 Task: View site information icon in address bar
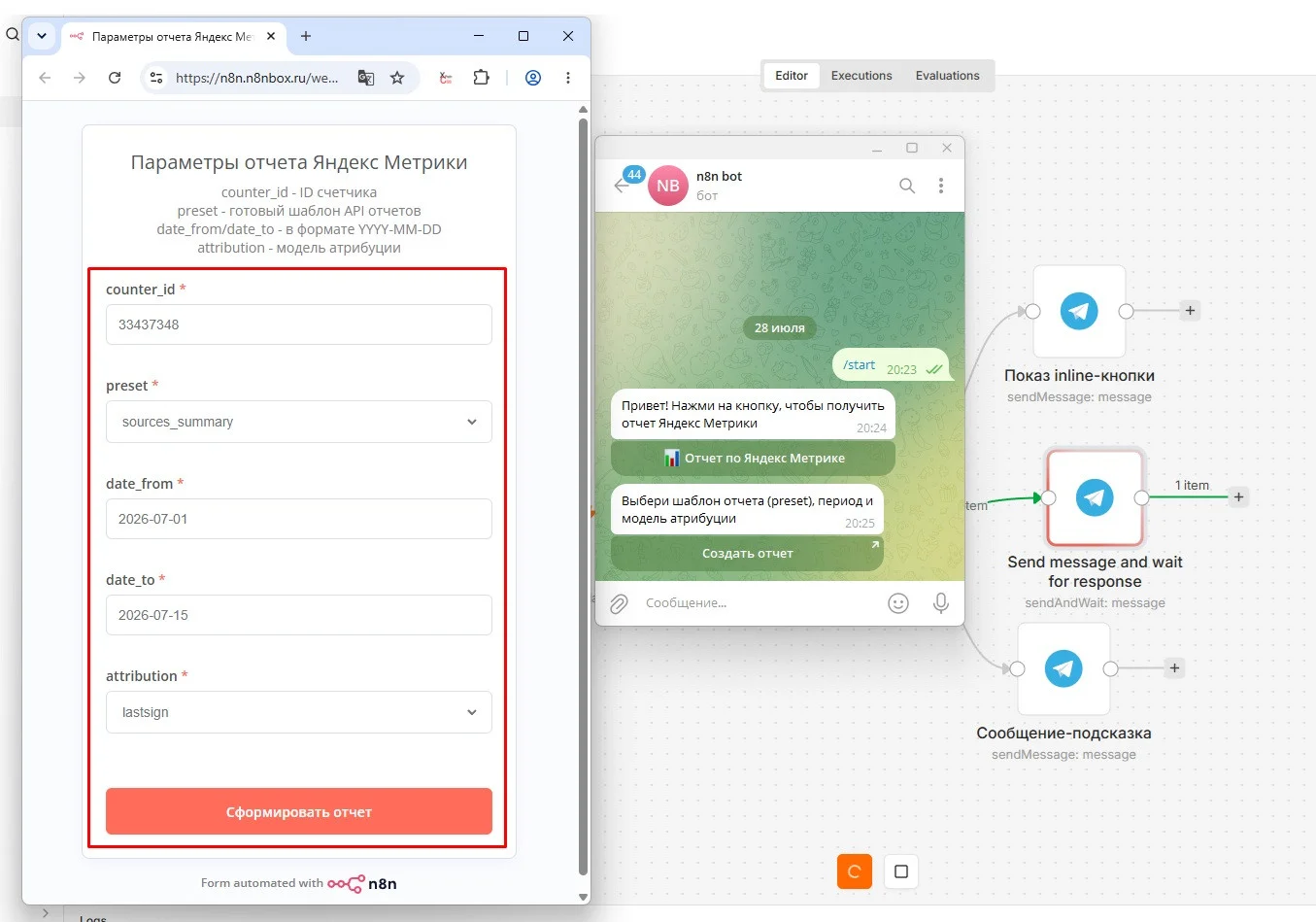[x=156, y=78]
